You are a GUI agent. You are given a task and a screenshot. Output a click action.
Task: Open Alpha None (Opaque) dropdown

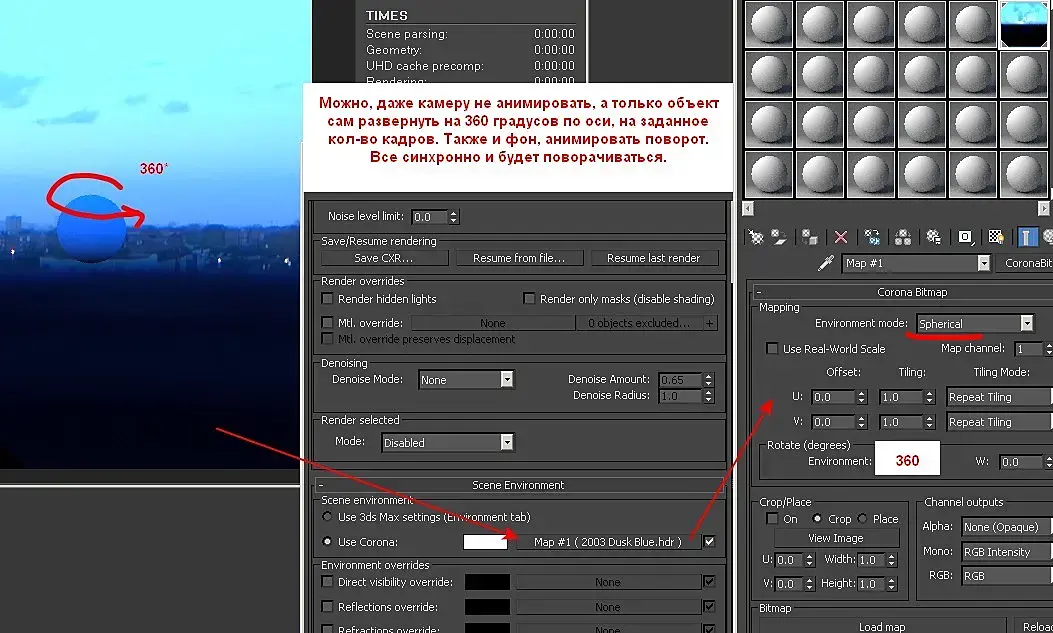[1007, 527]
